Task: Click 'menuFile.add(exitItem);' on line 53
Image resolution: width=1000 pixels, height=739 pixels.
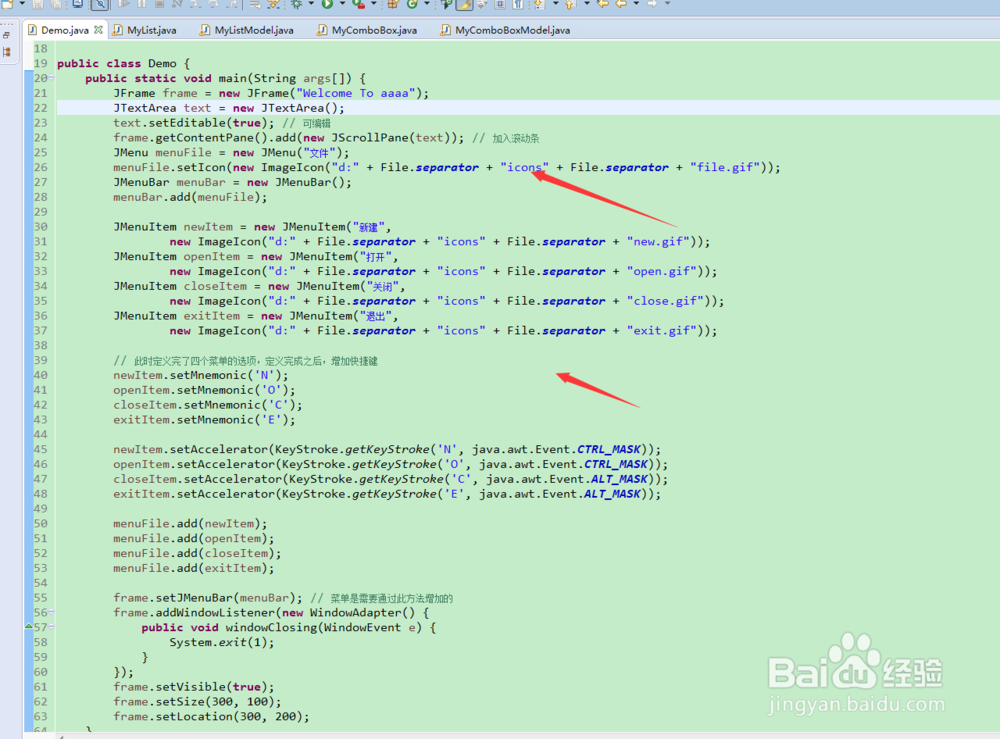Action: 194,567
